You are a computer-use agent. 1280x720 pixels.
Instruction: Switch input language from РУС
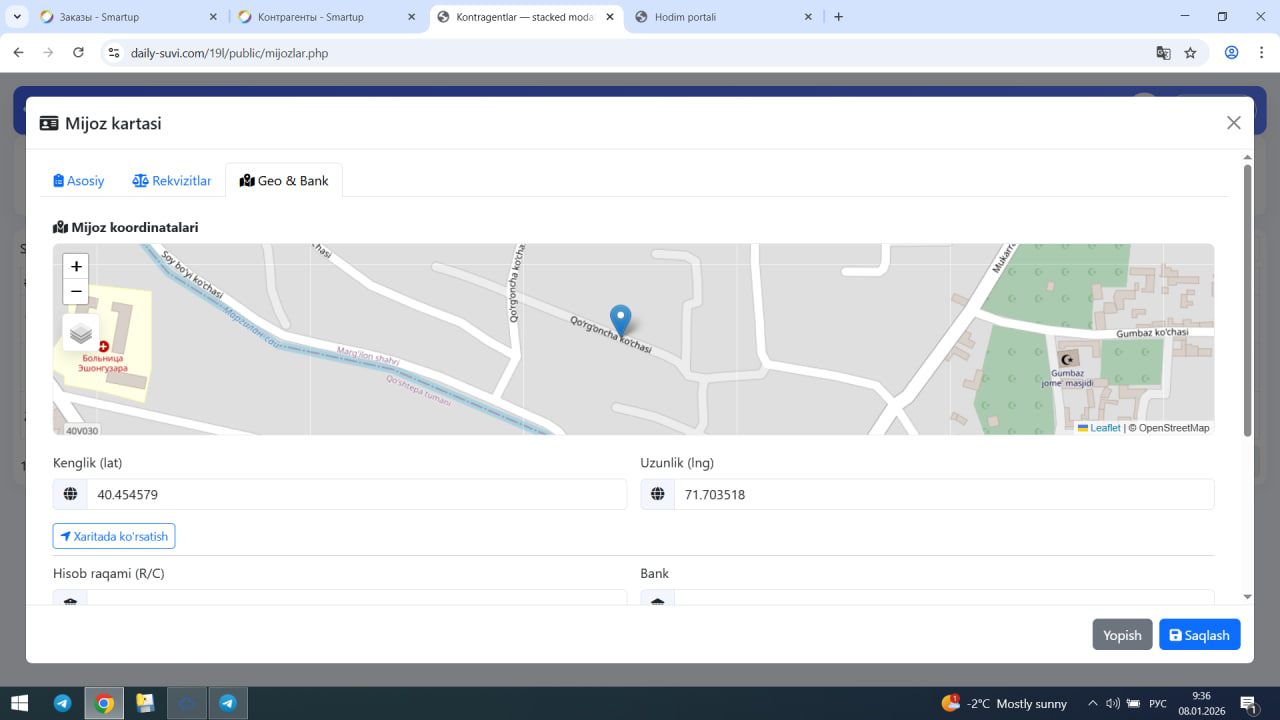(x=1158, y=703)
